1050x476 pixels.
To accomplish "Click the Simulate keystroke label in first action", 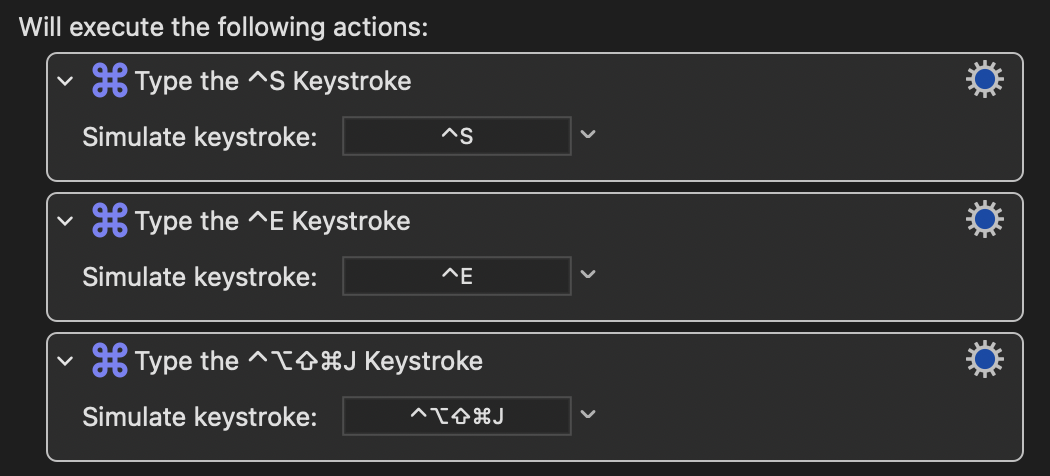I will tap(200, 137).
